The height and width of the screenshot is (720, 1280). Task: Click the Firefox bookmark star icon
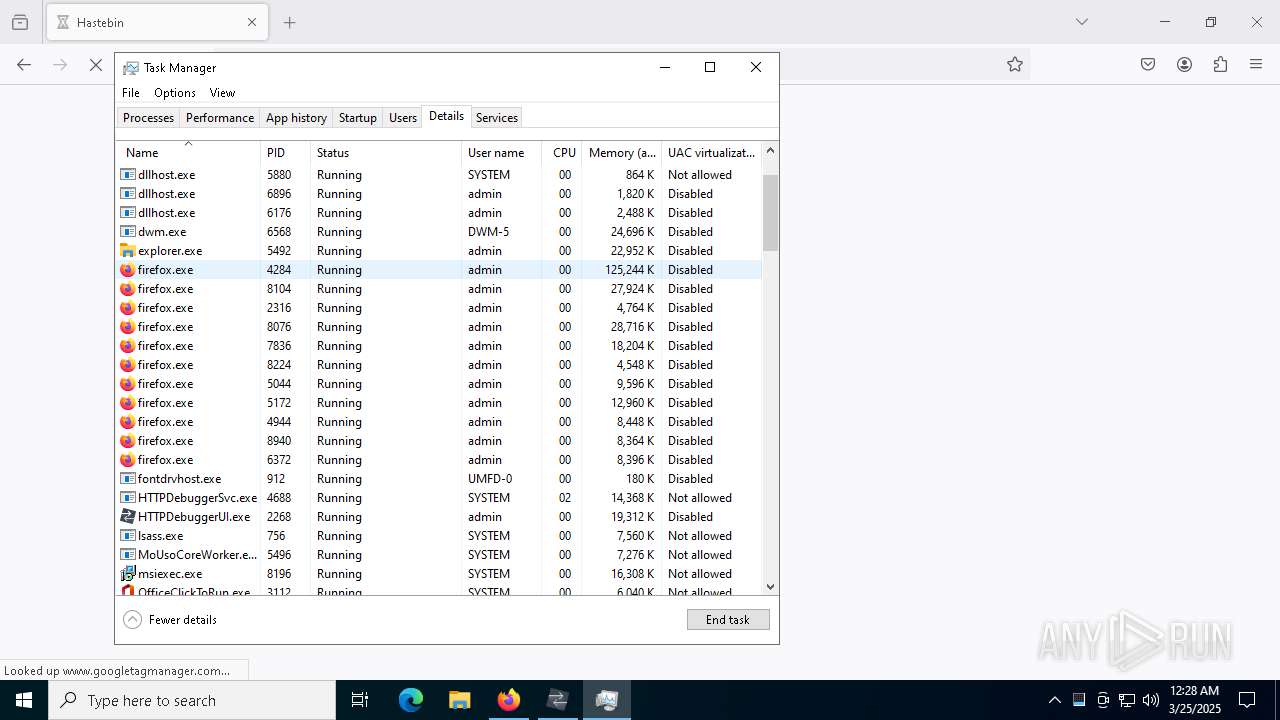coord(1015,64)
